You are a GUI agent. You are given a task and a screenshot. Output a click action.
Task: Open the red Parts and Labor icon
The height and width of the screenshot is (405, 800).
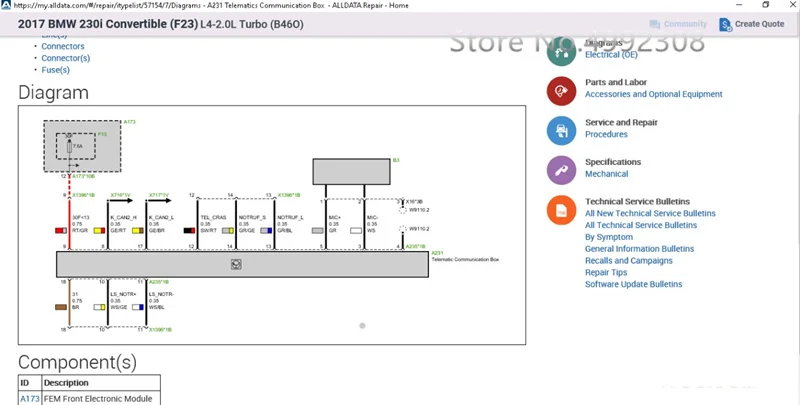tap(561, 91)
